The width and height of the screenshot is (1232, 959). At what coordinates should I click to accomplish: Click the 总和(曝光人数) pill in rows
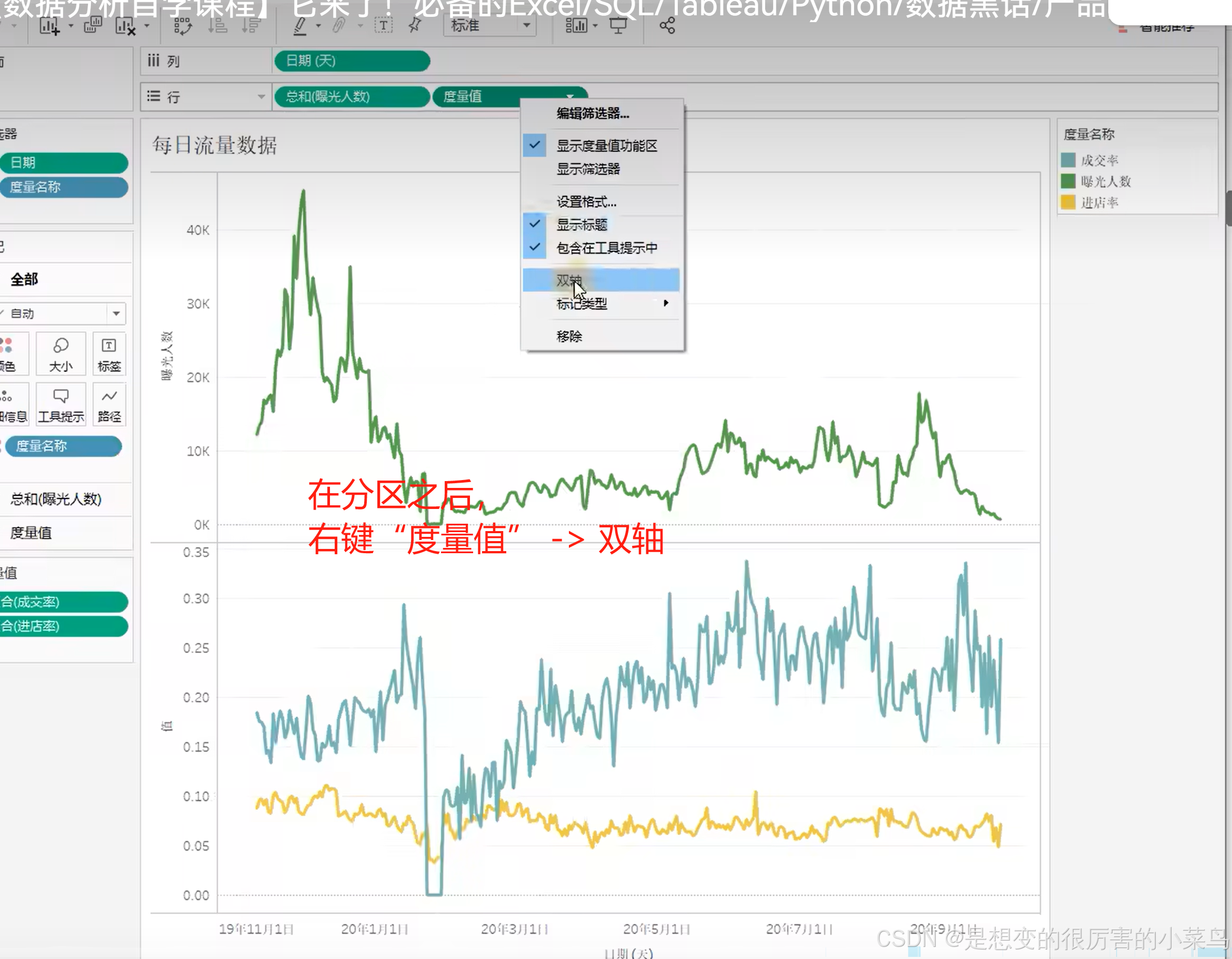click(351, 96)
